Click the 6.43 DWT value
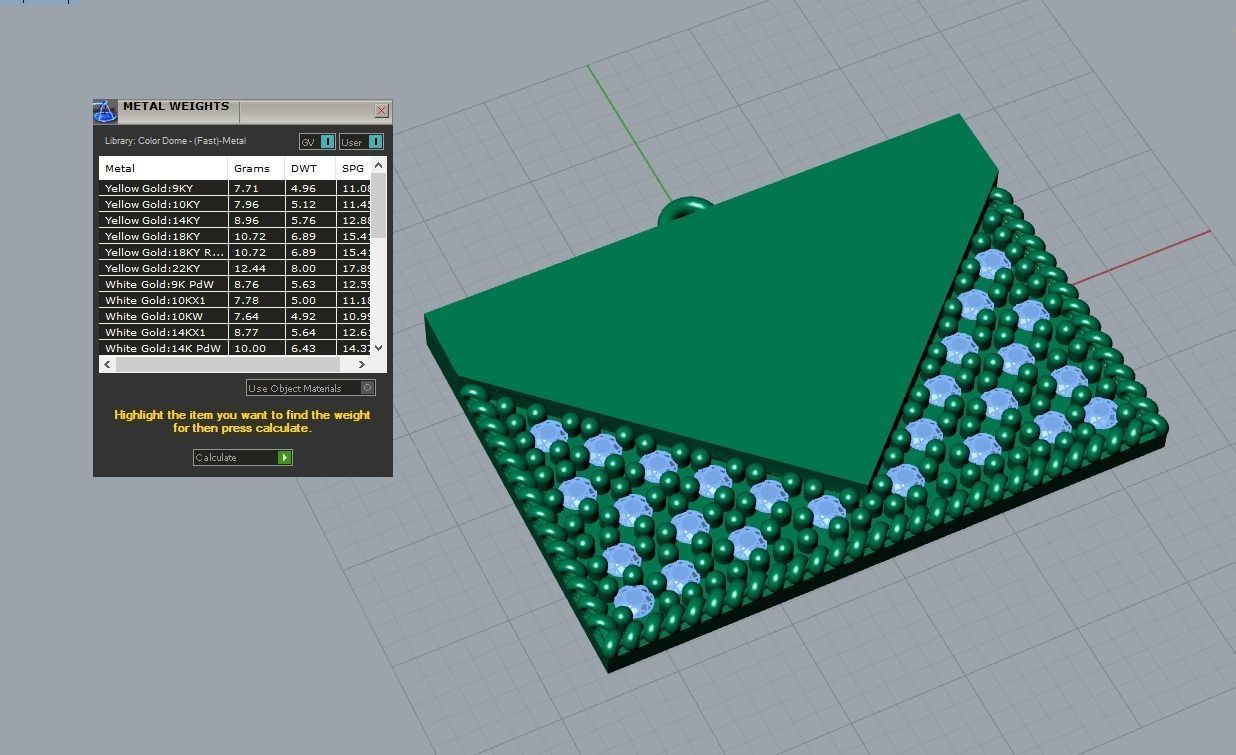The width and height of the screenshot is (1236, 755). (x=303, y=348)
